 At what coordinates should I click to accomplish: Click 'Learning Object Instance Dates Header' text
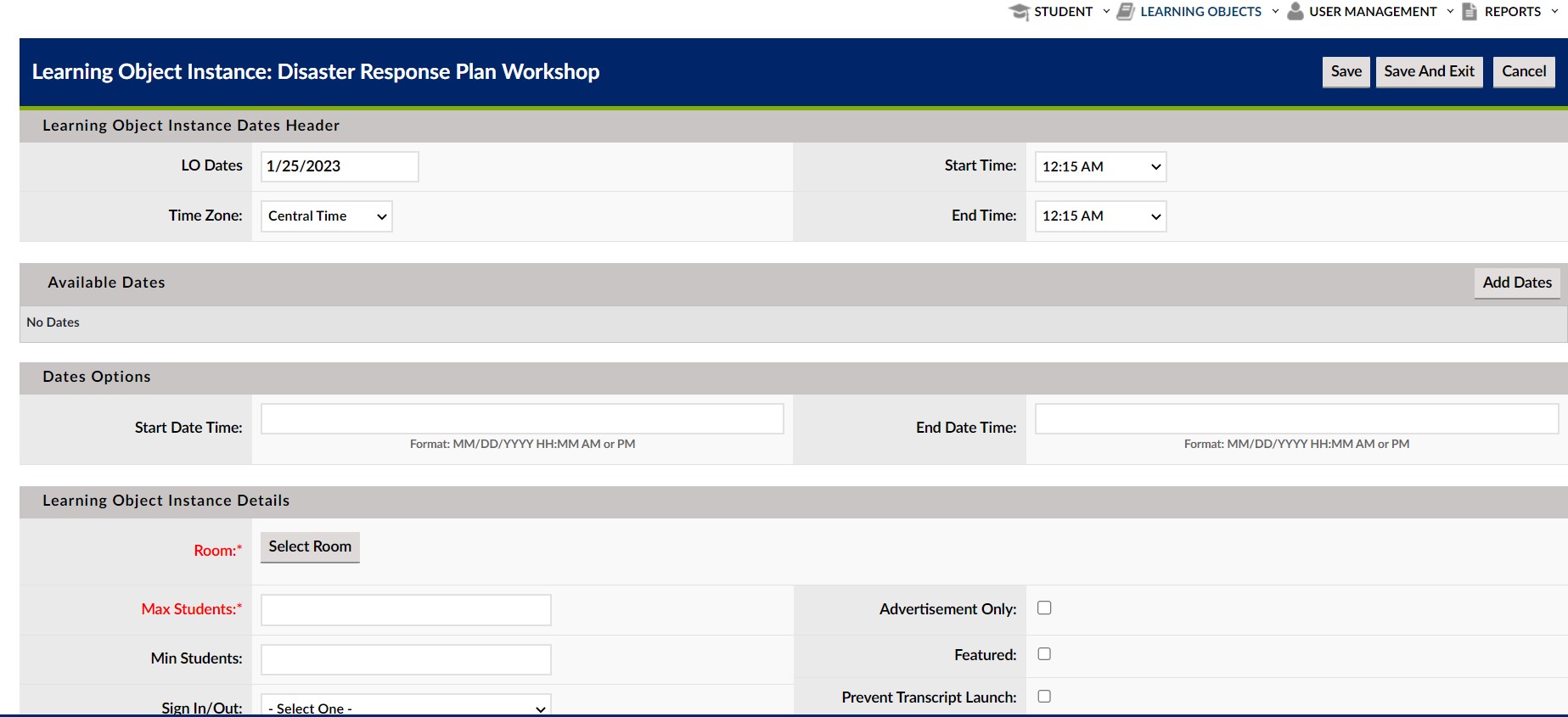point(191,126)
